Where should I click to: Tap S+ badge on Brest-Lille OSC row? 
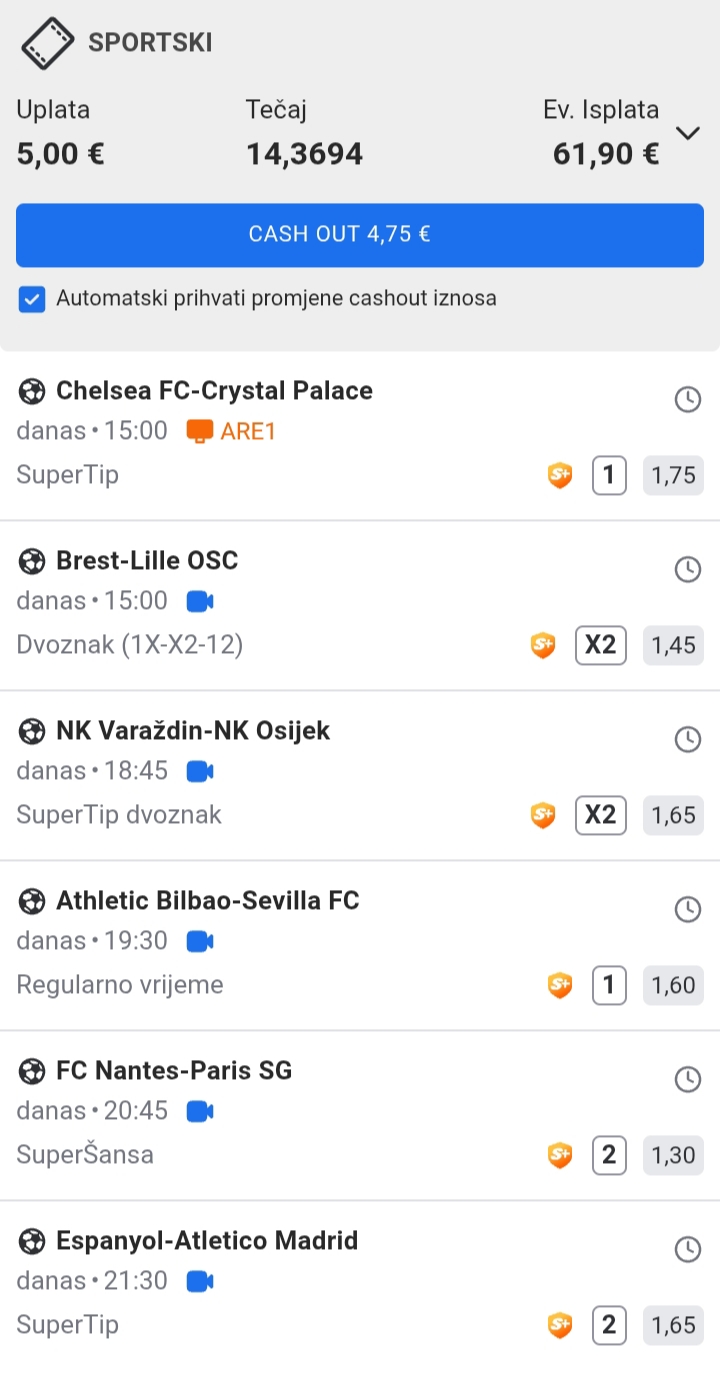point(543,646)
